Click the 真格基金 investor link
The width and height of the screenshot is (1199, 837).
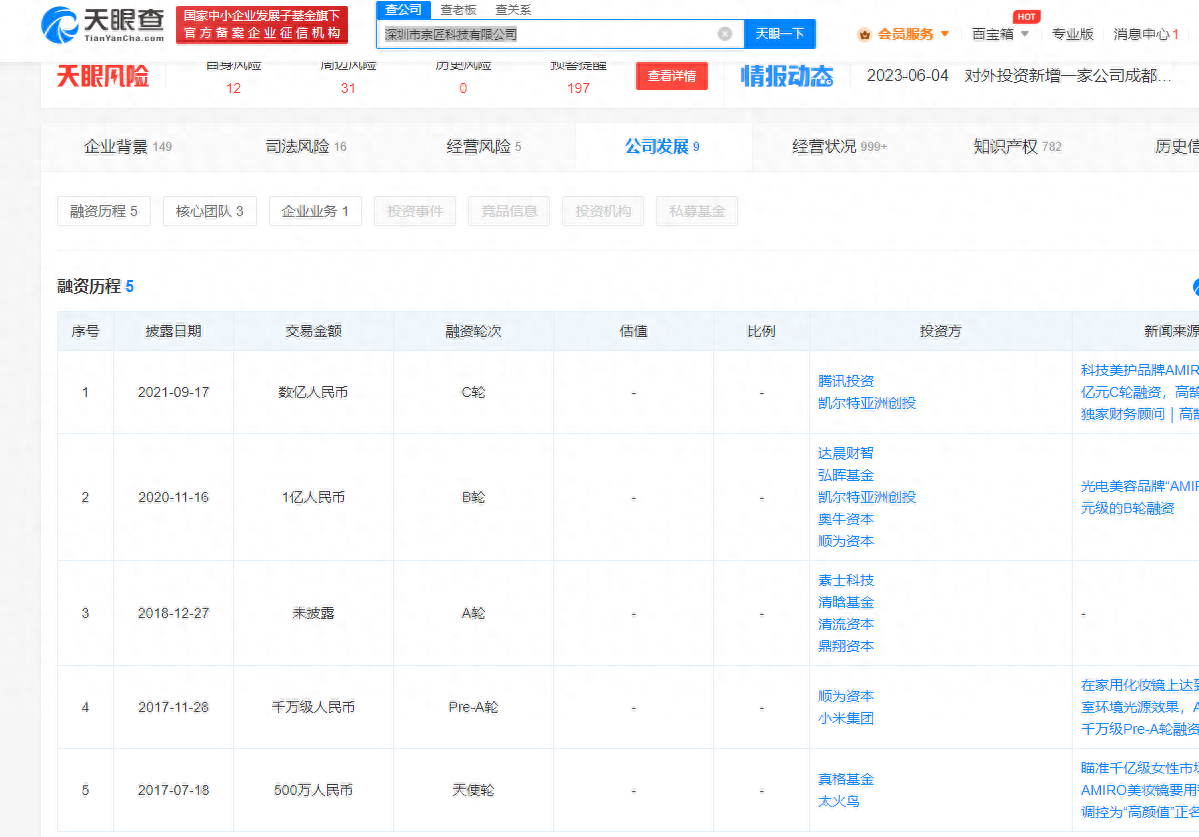point(846,779)
